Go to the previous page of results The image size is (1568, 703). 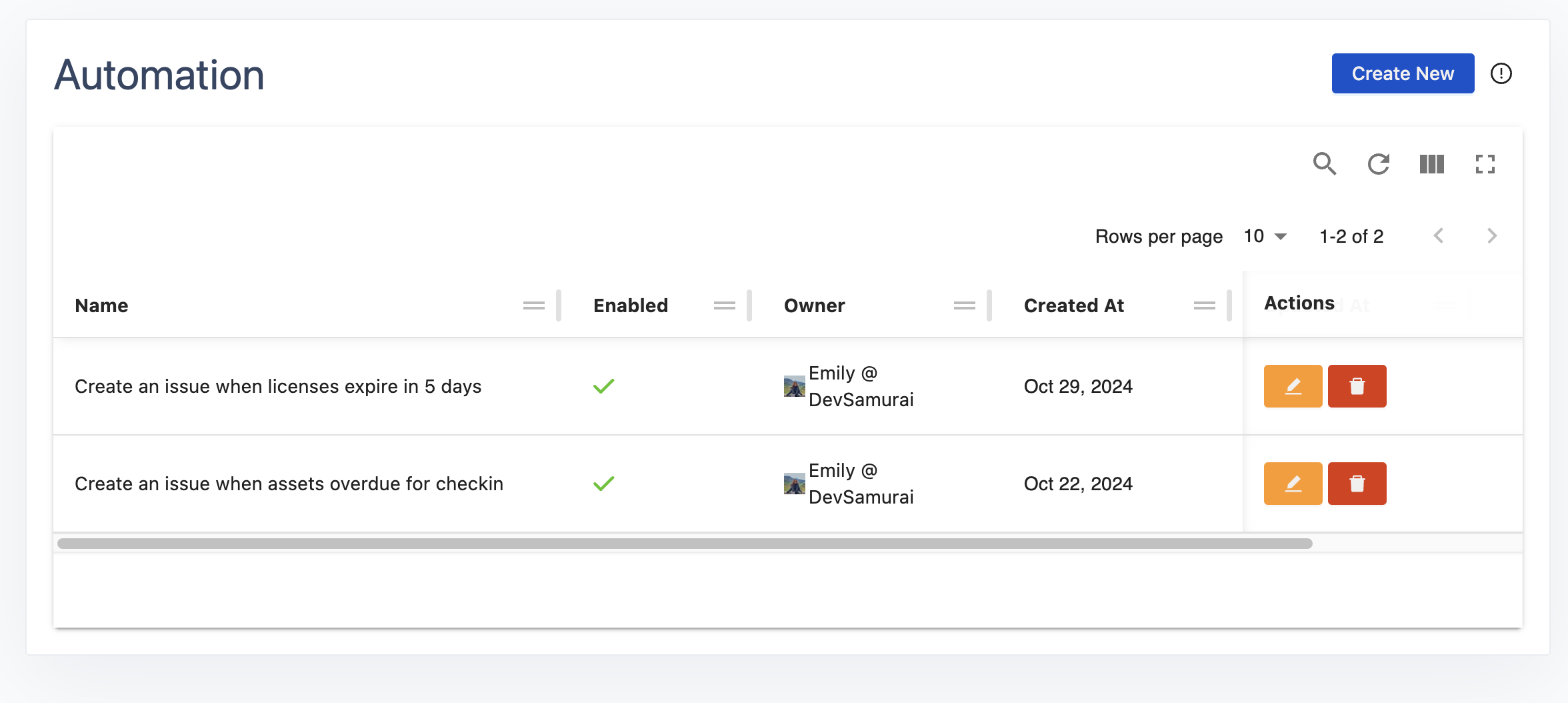coord(1439,236)
